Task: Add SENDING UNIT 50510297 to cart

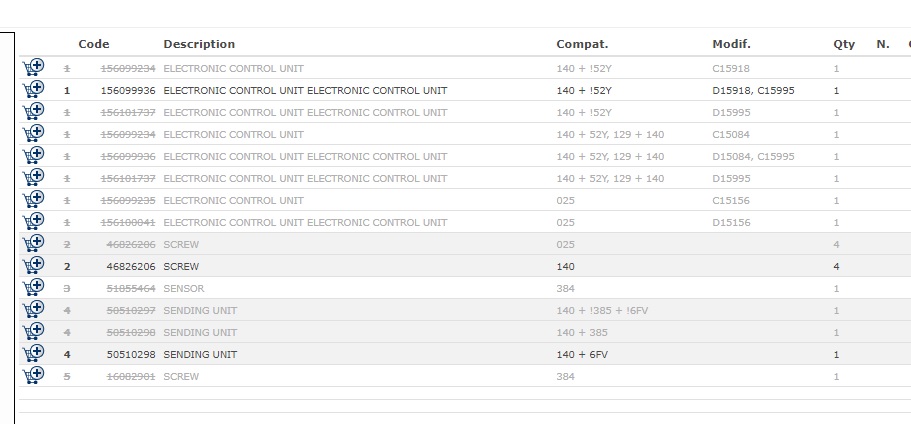Action: tap(33, 310)
